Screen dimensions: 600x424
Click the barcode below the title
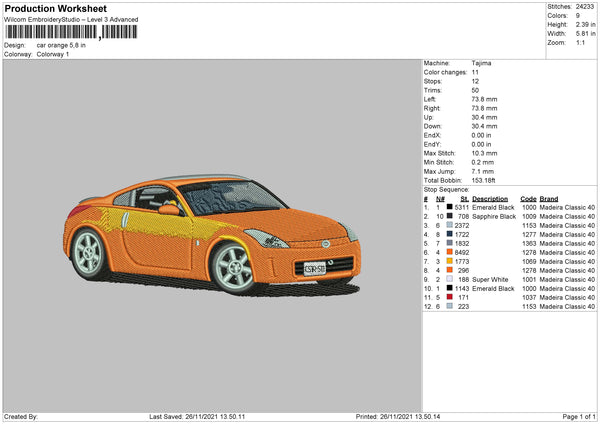(72, 32)
